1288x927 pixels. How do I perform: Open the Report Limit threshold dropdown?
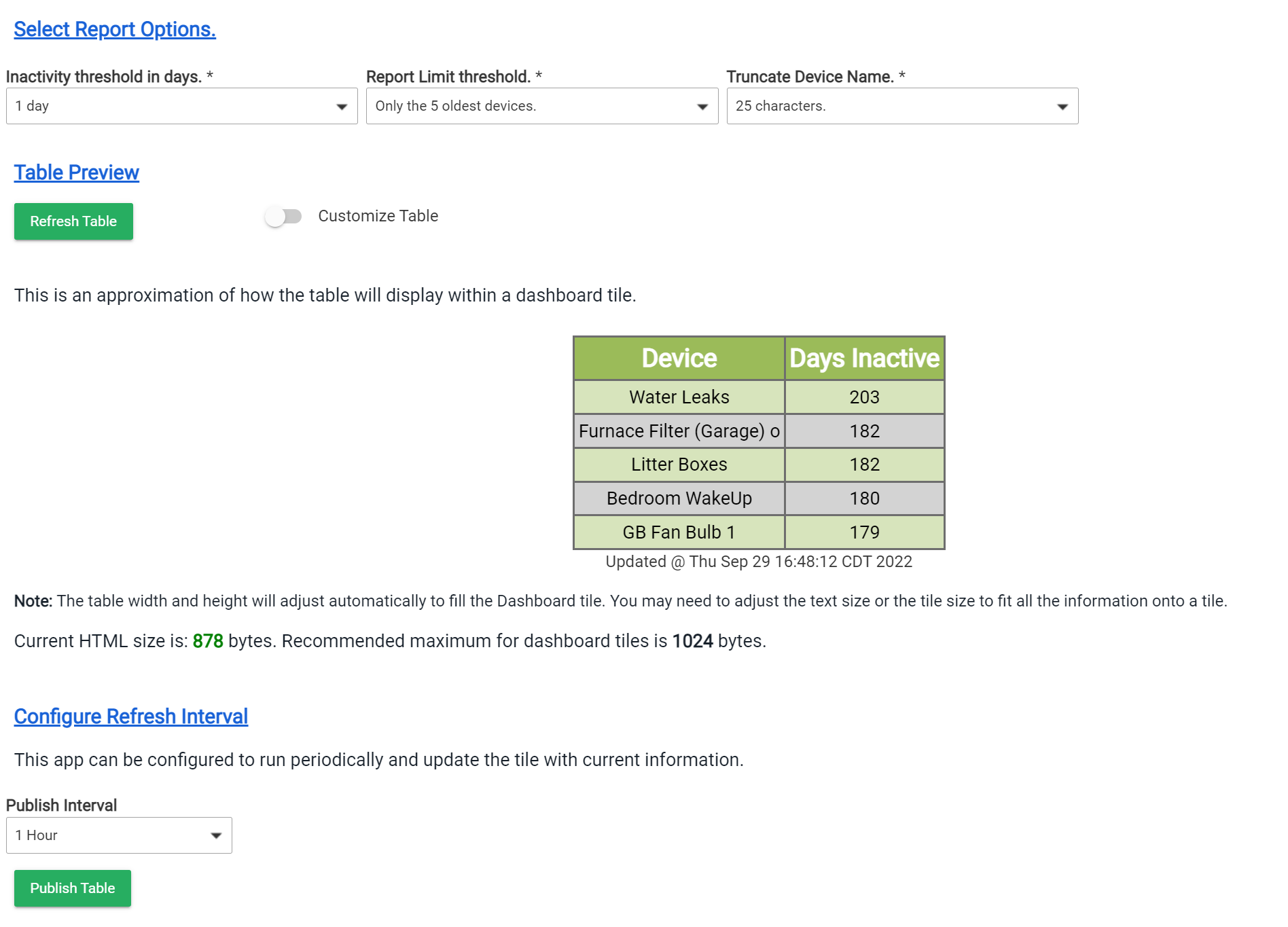[542, 106]
